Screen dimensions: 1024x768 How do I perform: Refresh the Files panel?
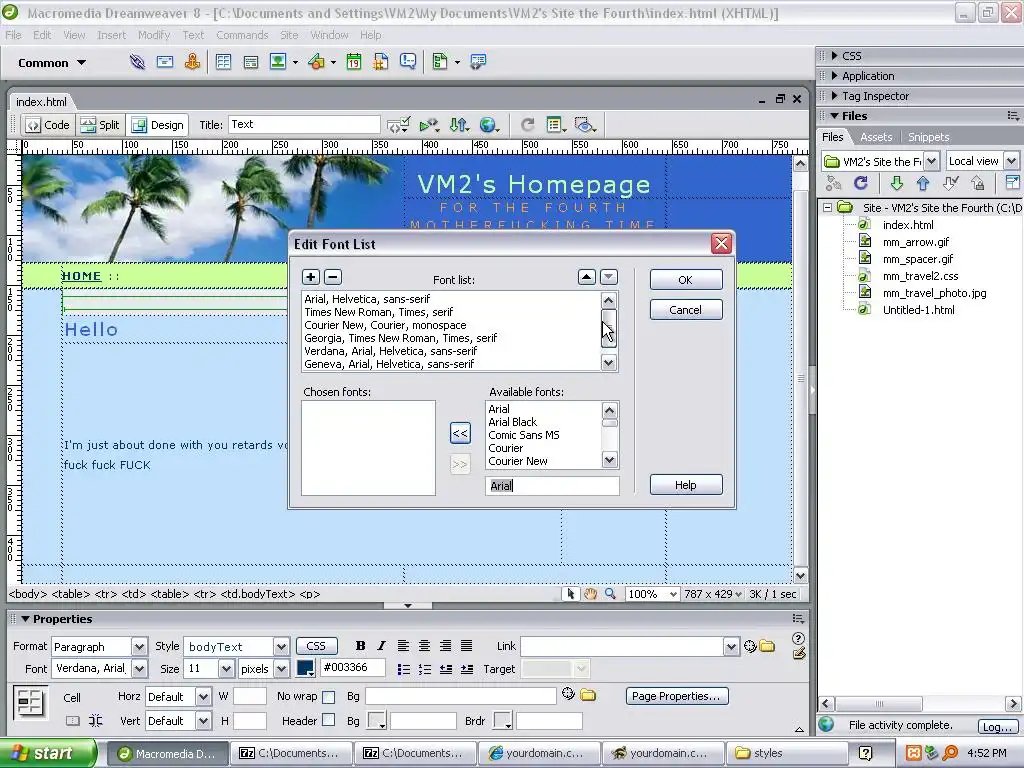point(861,184)
